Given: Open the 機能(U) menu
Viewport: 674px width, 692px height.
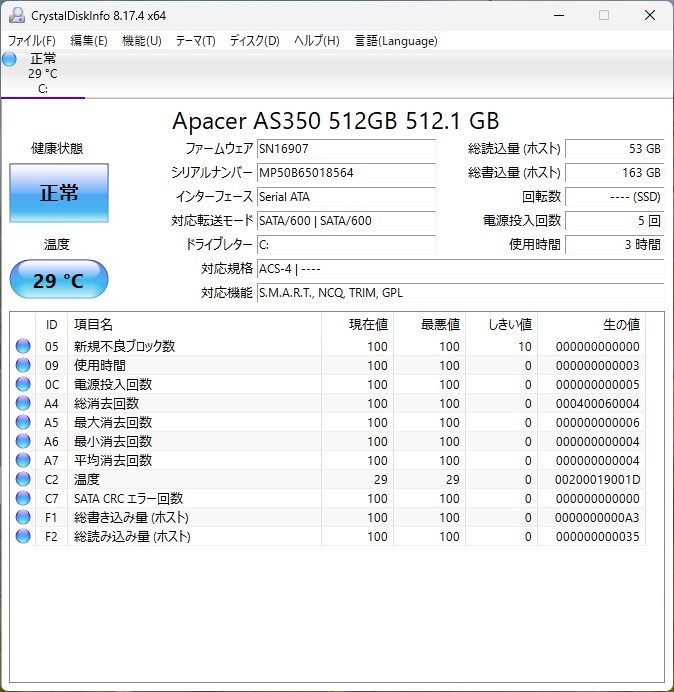Looking at the screenshot, I should tap(141, 41).
